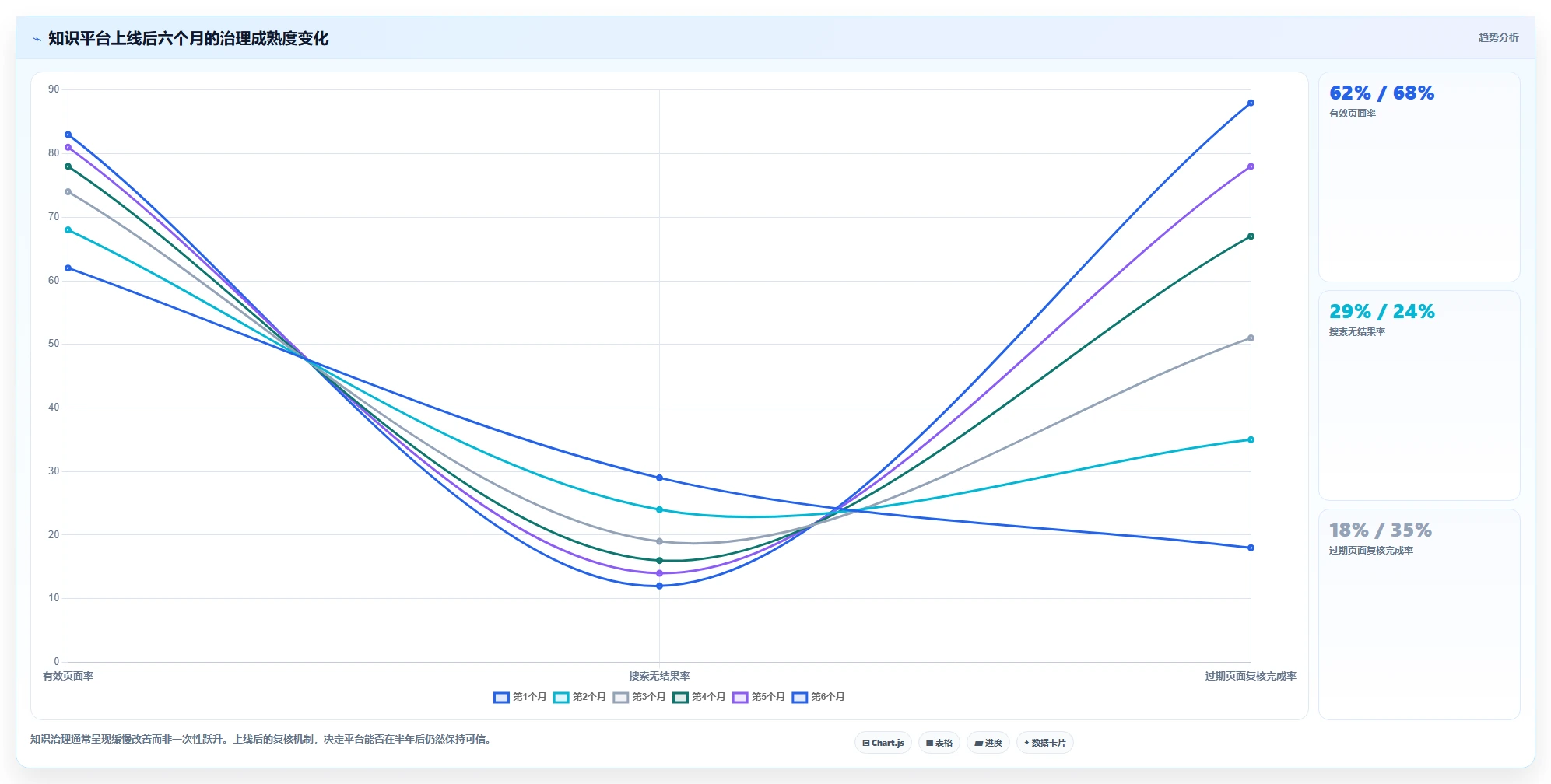Click the 第6个月 legend color box
The height and width of the screenshot is (784, 1551).
pyautogui.click(x=800, y=698)
